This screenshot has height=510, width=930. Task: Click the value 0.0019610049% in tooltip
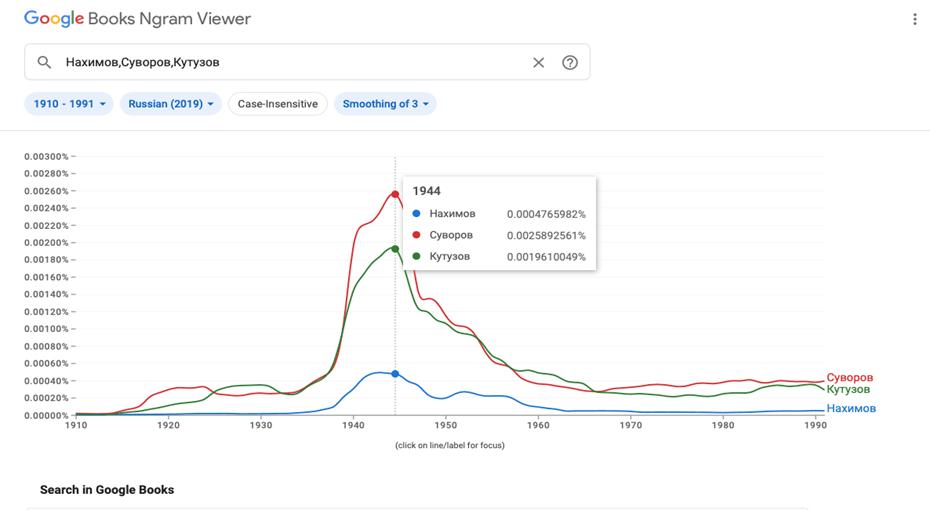546,257
